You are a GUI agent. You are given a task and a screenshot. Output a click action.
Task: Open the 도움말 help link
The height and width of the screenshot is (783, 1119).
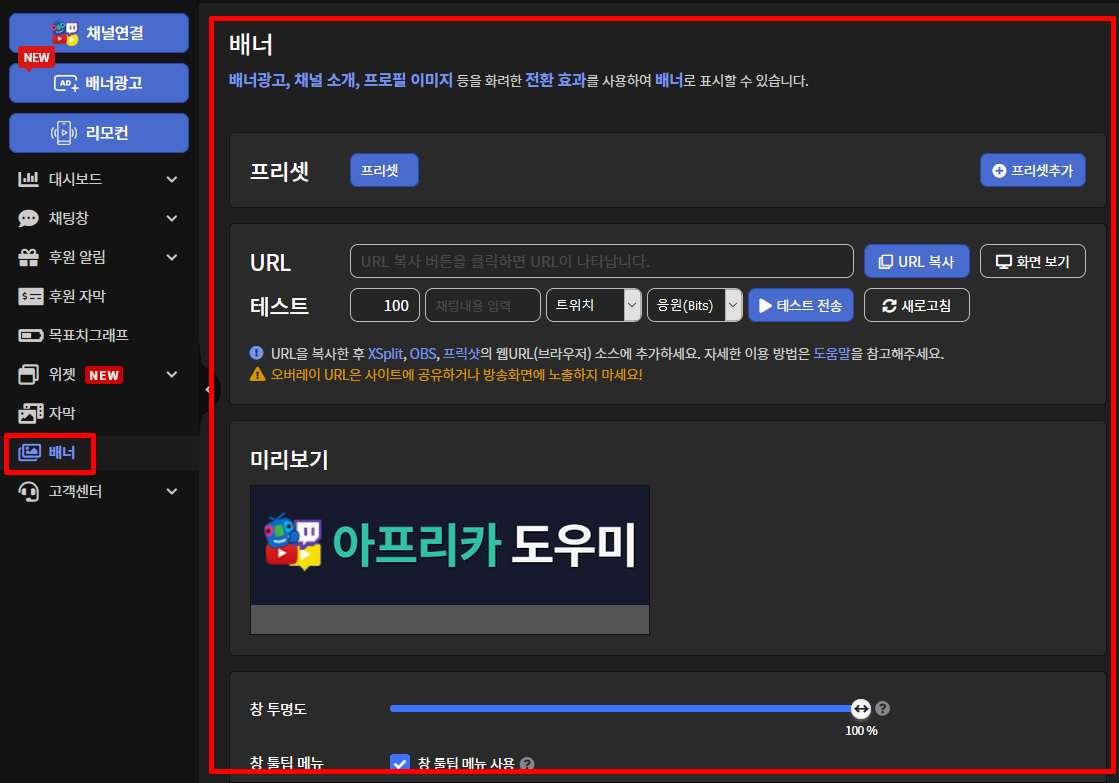832,353
